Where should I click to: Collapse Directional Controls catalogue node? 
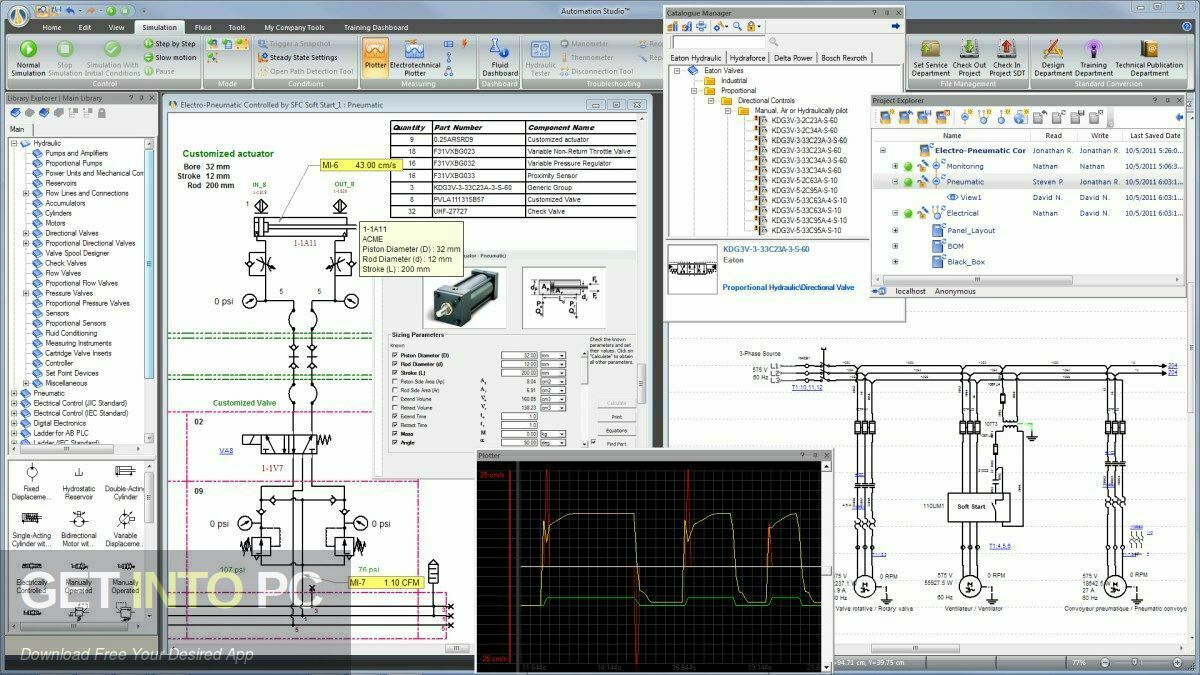(x=711, y=100)
